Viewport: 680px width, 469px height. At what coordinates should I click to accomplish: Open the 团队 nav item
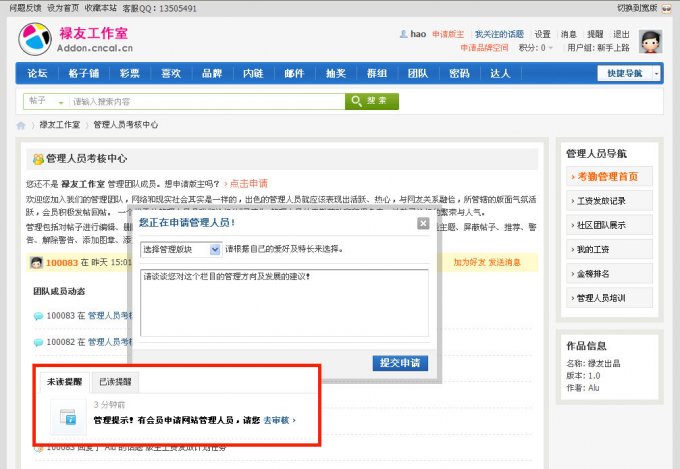click(418, 73)
